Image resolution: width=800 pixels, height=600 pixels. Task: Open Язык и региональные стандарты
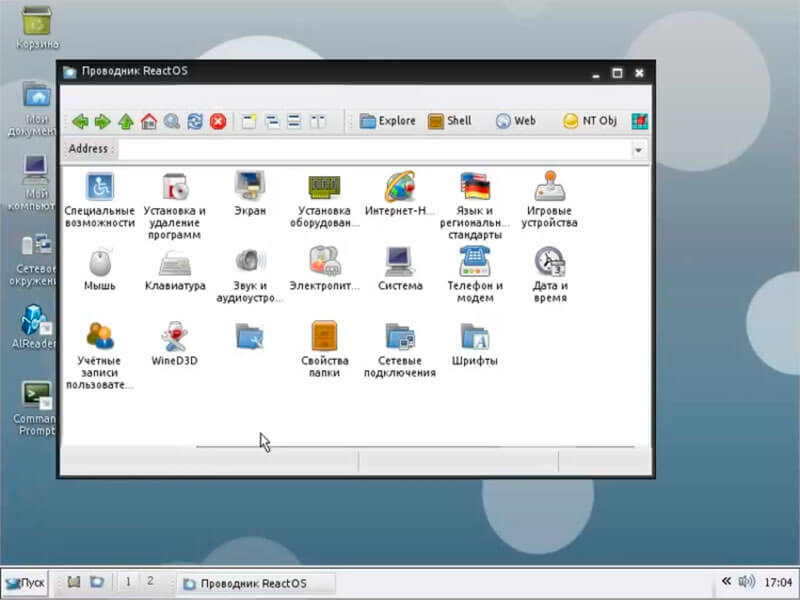(474, 206)
